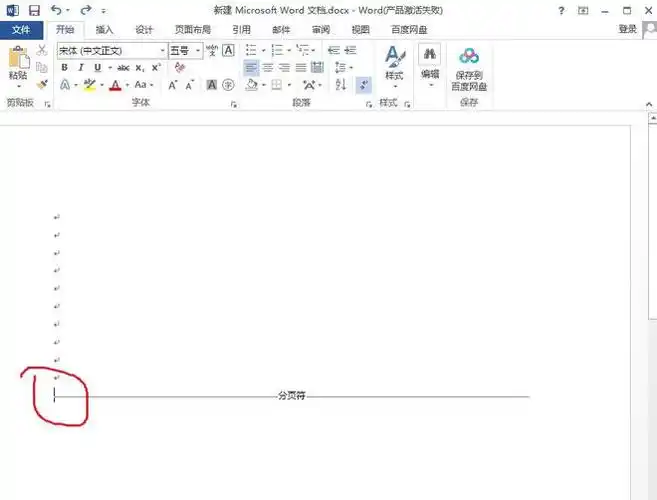Image resolution: width=657 pixels, height=500 pixels.
Task: Expand the numbering list dropdown arrow
Action: pos(289,51)
